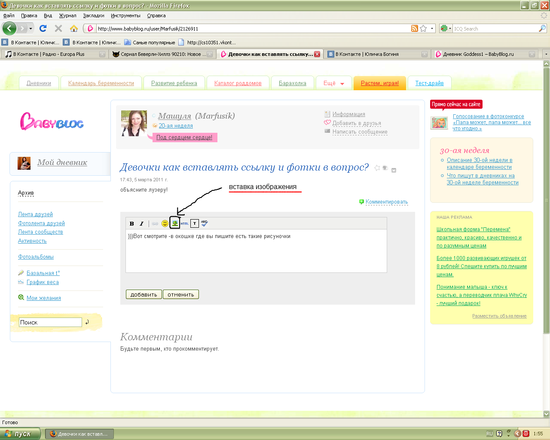Open the orange Растем, играя tab
Screen dimensions: 550x440
click(x=380, y=83)
